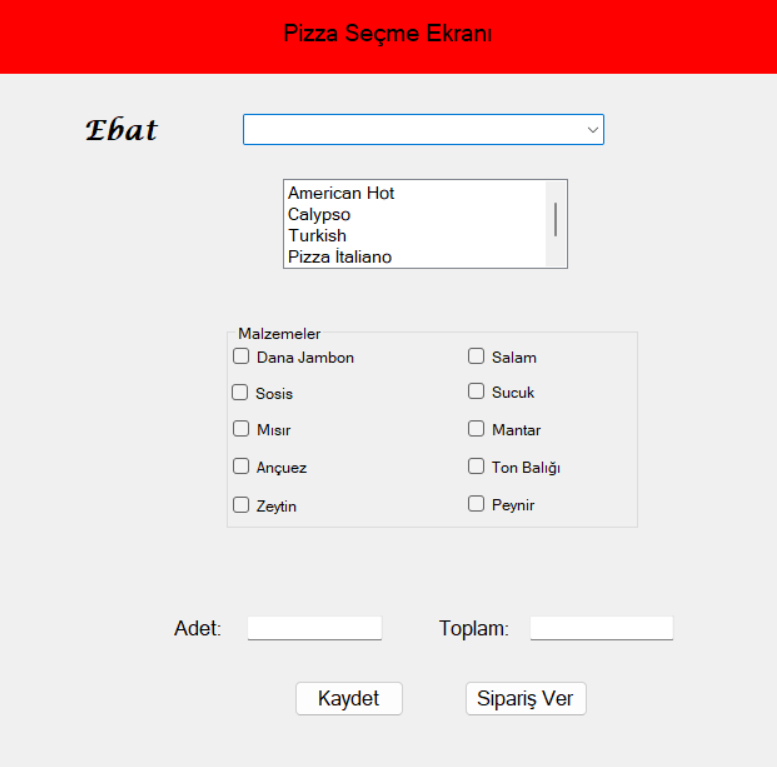Select American Hot pizza in list
Screen dimensions: 777x767
point(341,193)
